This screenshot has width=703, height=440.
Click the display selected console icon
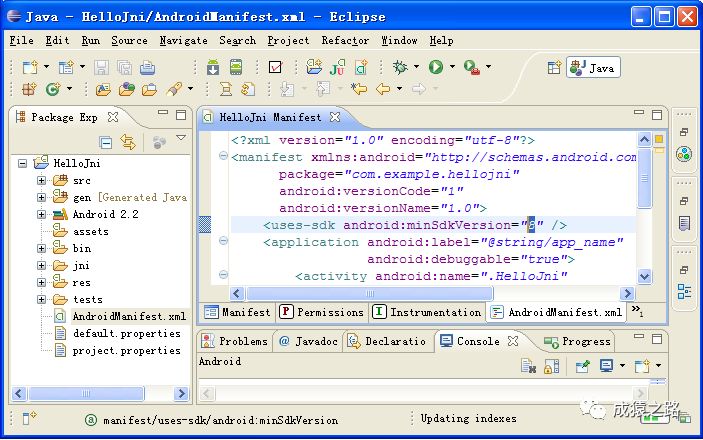point(606,366)
